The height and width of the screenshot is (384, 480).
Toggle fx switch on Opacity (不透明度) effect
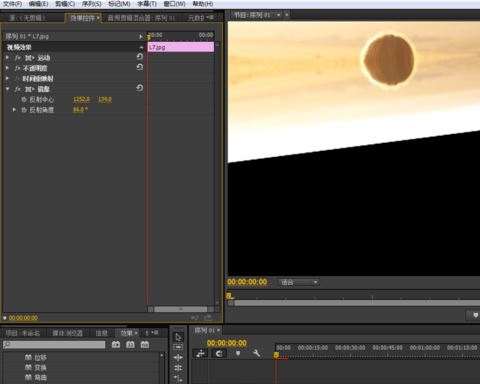coord(17,68)
